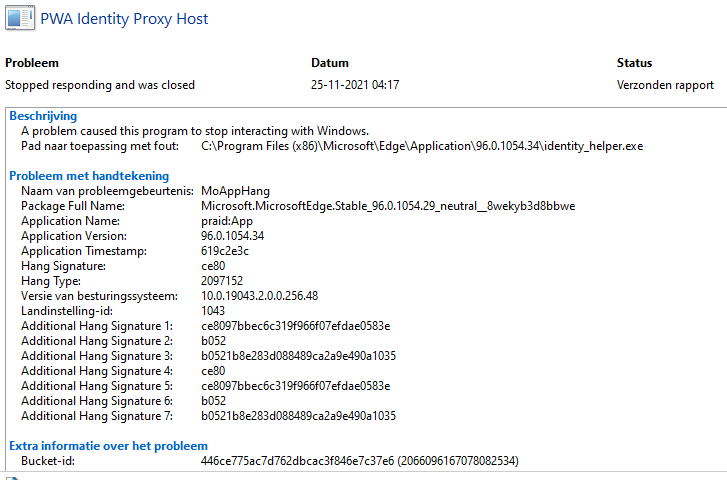Click the 'Versie van besturingssysteem' label
The height and width of the screenshot is (480, 727).
(99, 296)
